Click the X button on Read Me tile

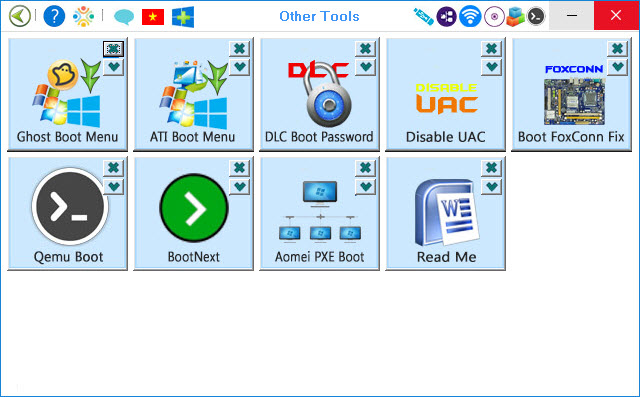[491, 168]
